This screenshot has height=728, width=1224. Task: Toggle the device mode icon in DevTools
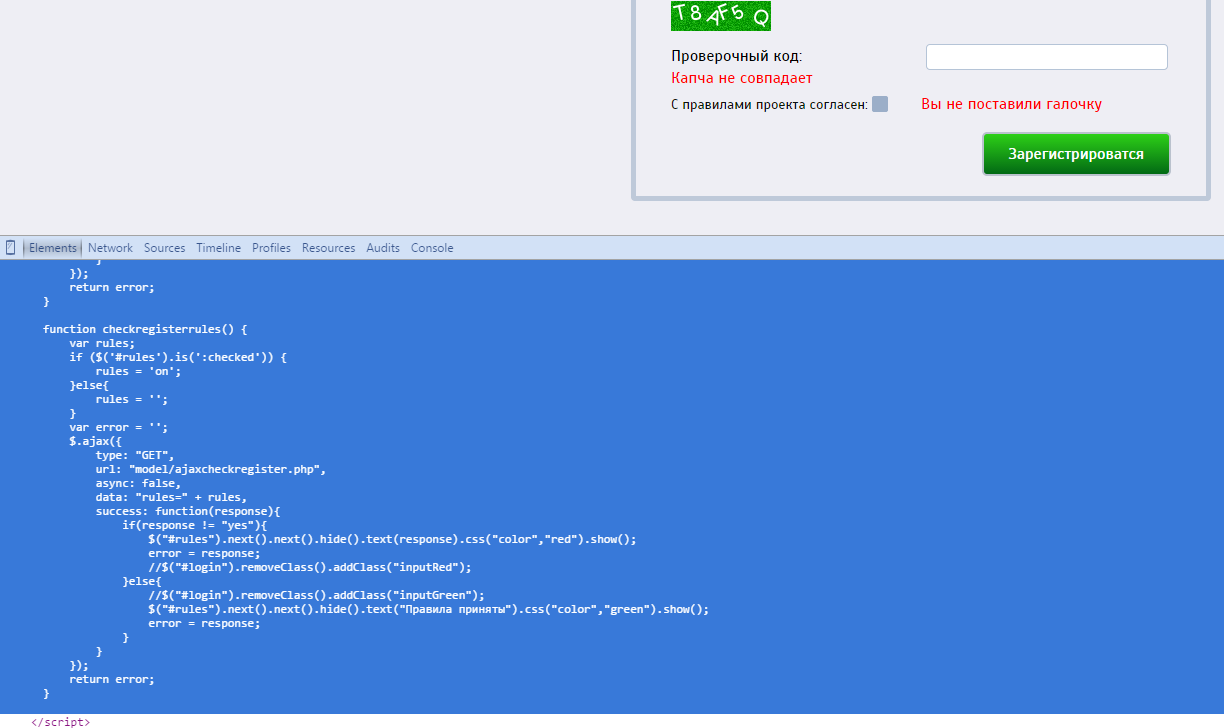point(11,248)
